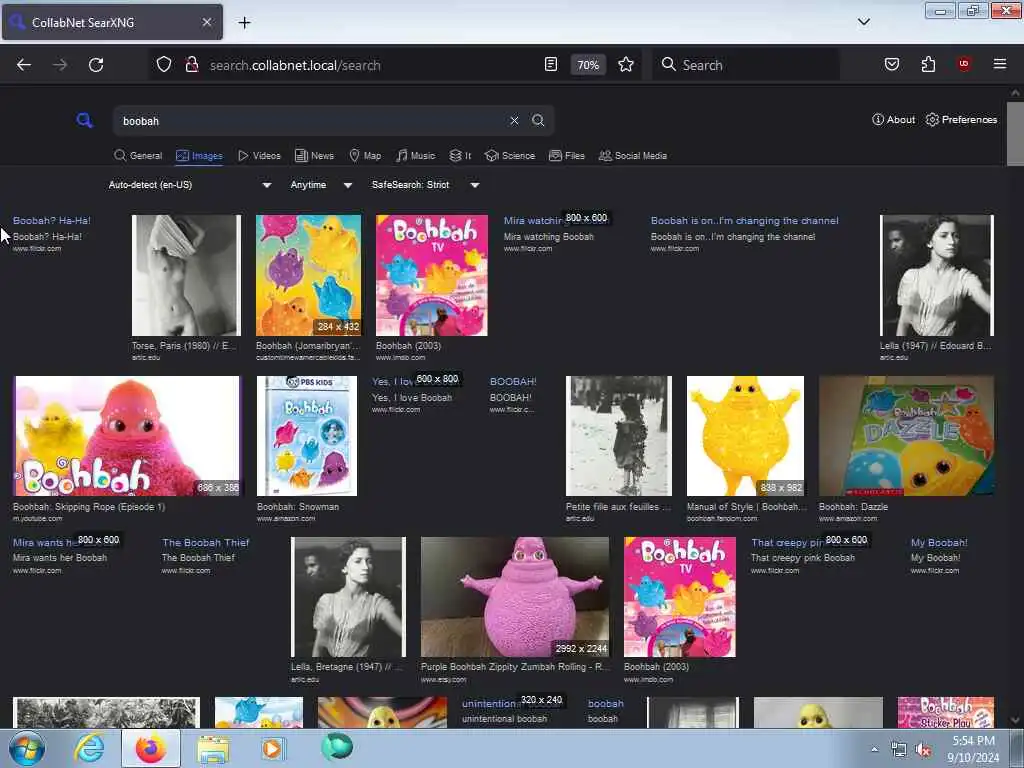Open the uBlock Origin extension icon
The height and width of the screenshot is (768, 1024).
pyautogui.click(x=963, y=64)
